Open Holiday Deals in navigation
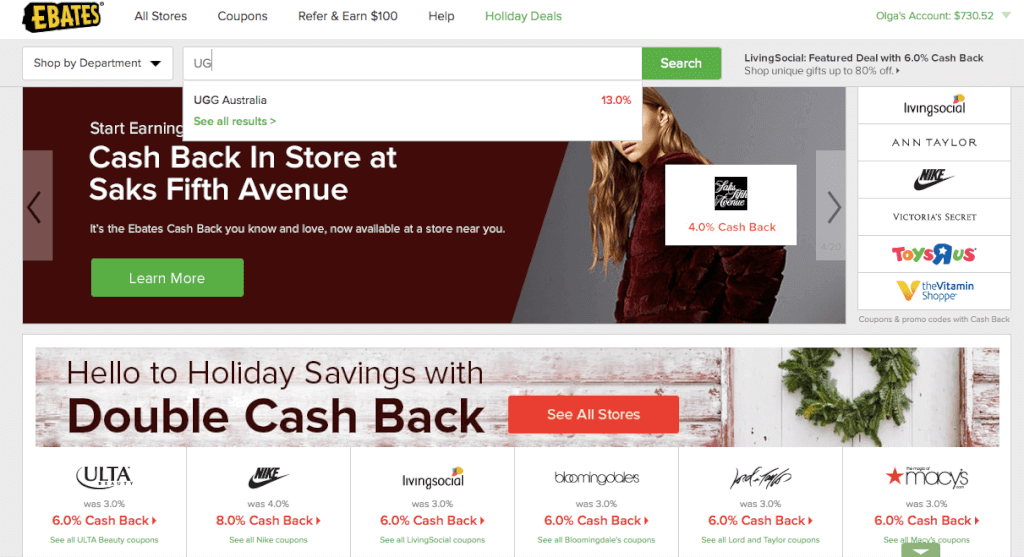The image size is (1024, 557). click(523, 16)
